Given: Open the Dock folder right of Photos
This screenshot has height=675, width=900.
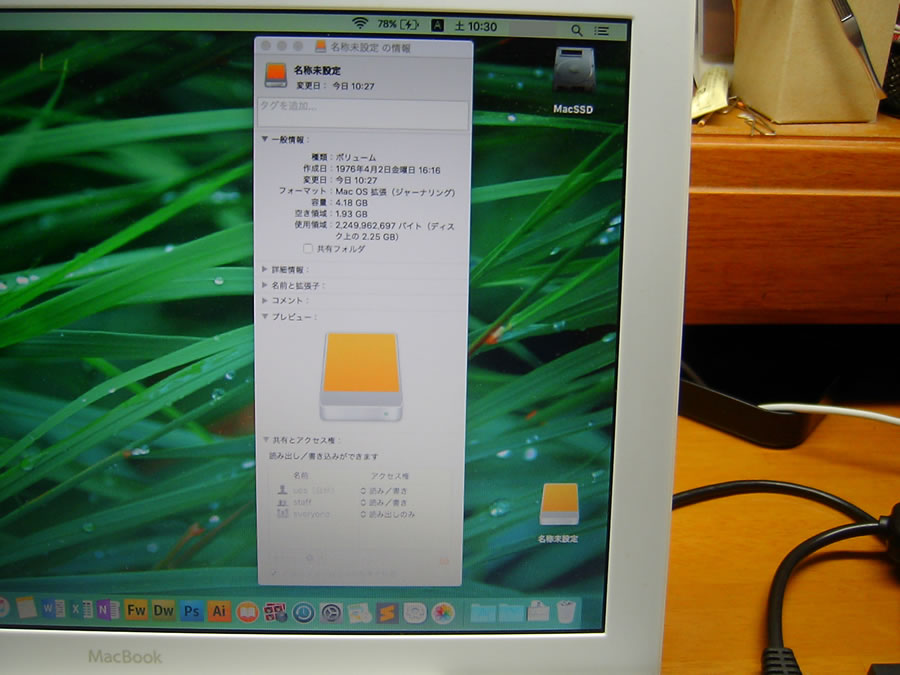Looking at the screenshot, I should click(x=482, y=613).
